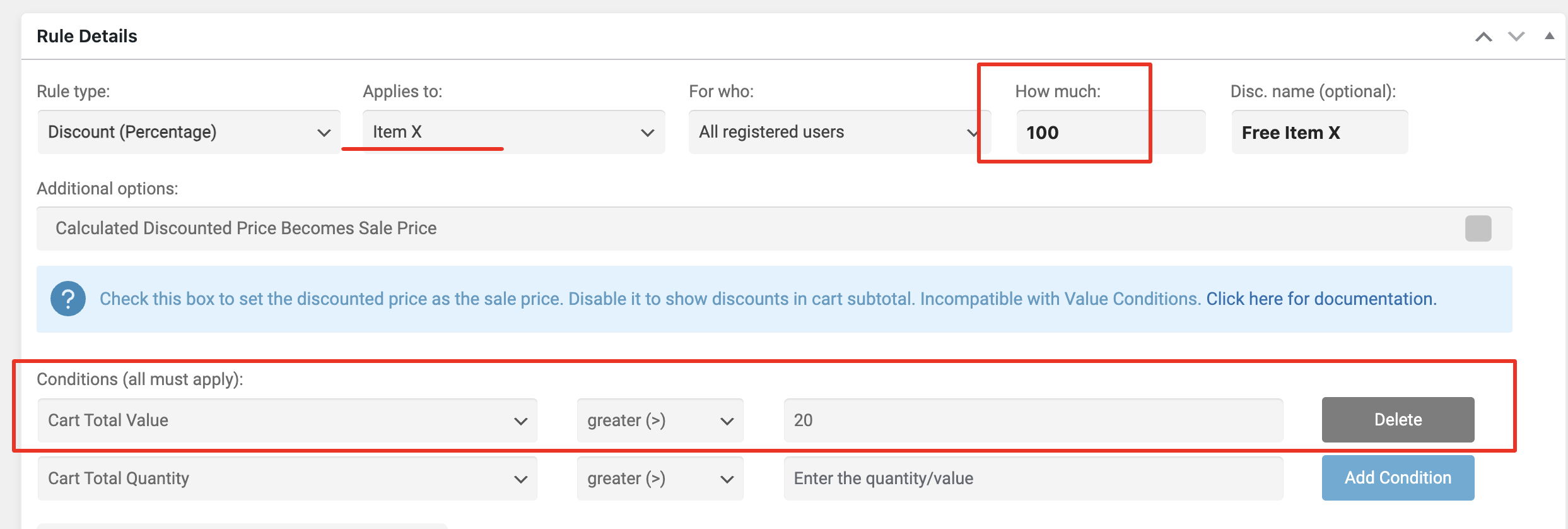This screenshot has width=1568, height=529.
Task: Click the Conditions (all must apply) label
Action: point(140,379)
